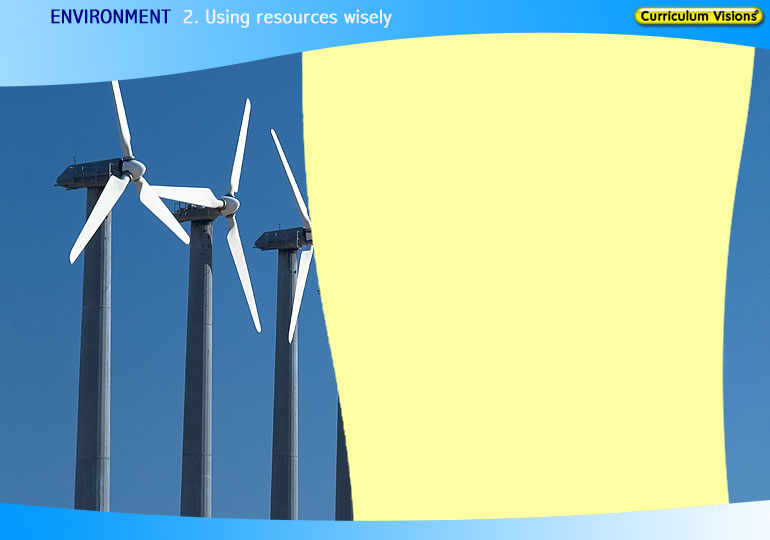770x540 pixels.
Task: Click the Curriculum Visions logo button
Action: (698, 16)
